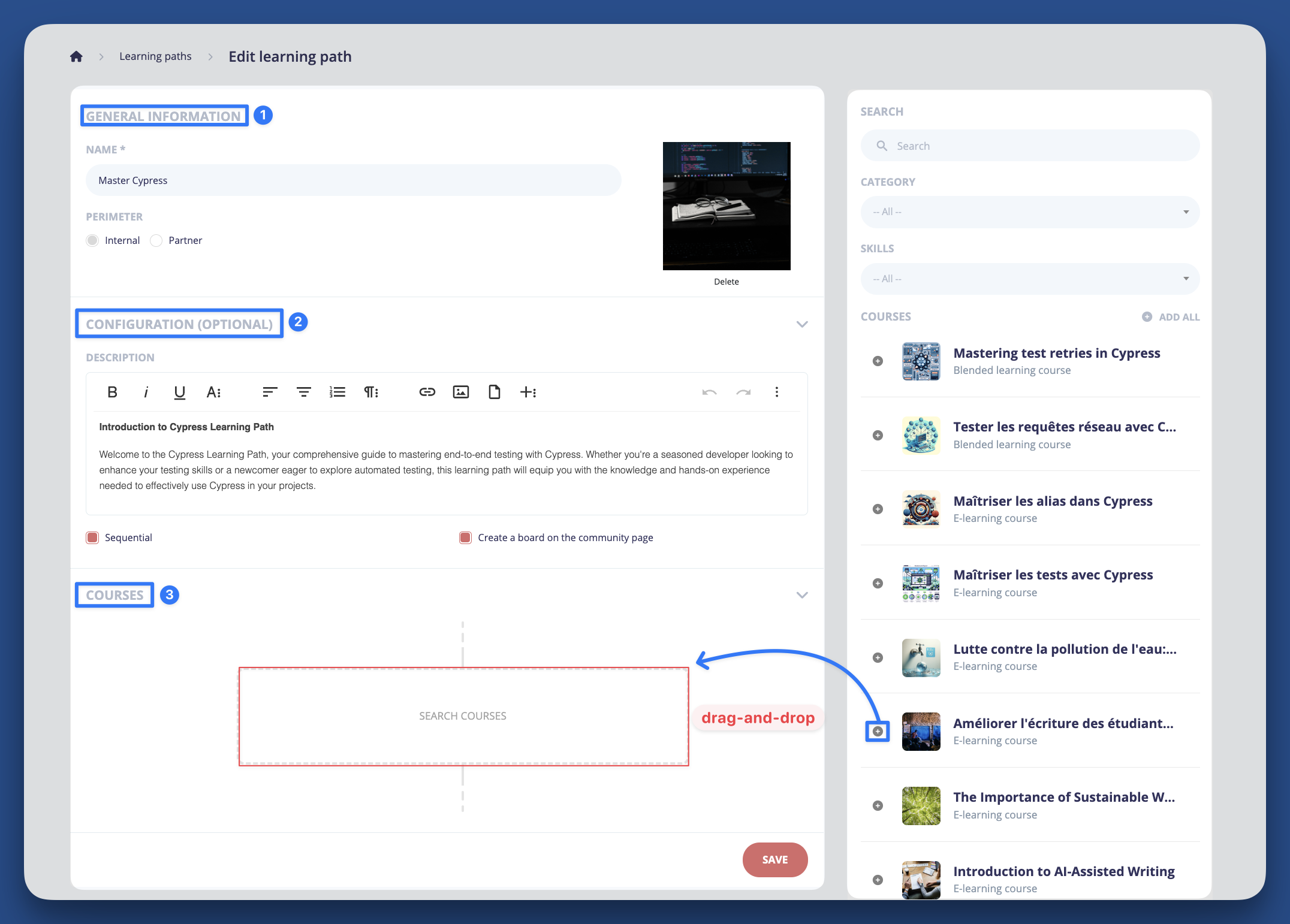The width and height of the screenshot is (1290, 924).
Task: Add Lutte contre la pollution de l'eau course
Action: [878, 657]
